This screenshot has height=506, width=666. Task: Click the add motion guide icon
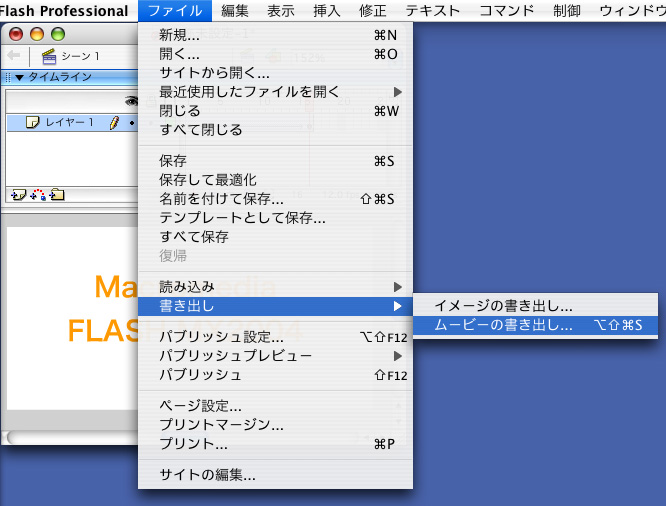point(38,195)
